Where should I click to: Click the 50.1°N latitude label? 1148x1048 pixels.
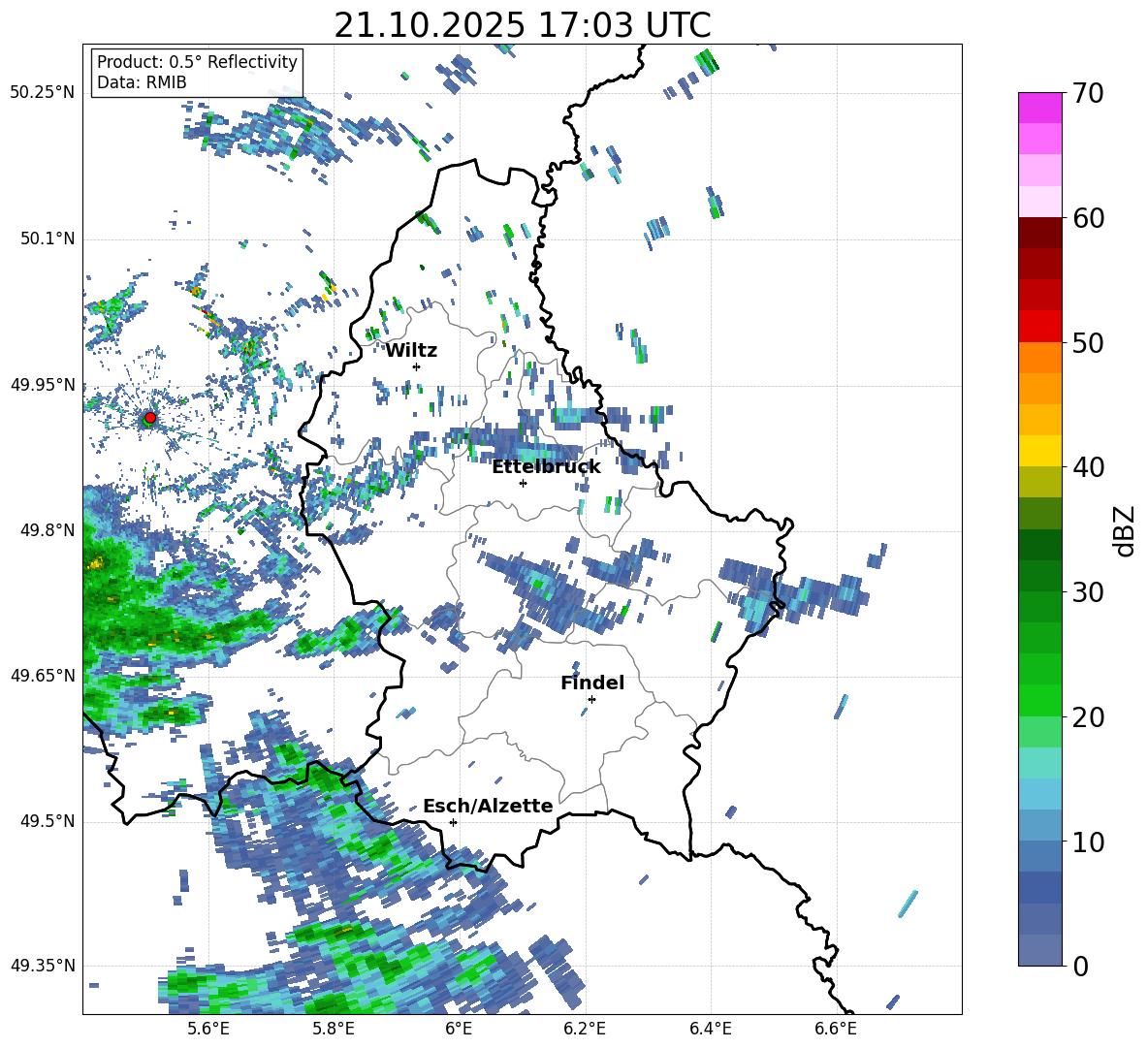tap(48, 238)
